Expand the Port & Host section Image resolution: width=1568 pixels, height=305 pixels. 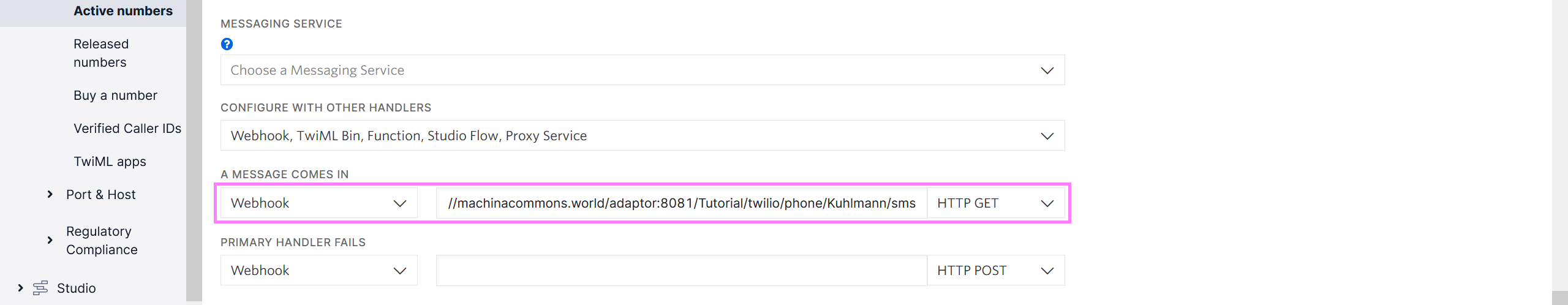[x=50, y=194]
